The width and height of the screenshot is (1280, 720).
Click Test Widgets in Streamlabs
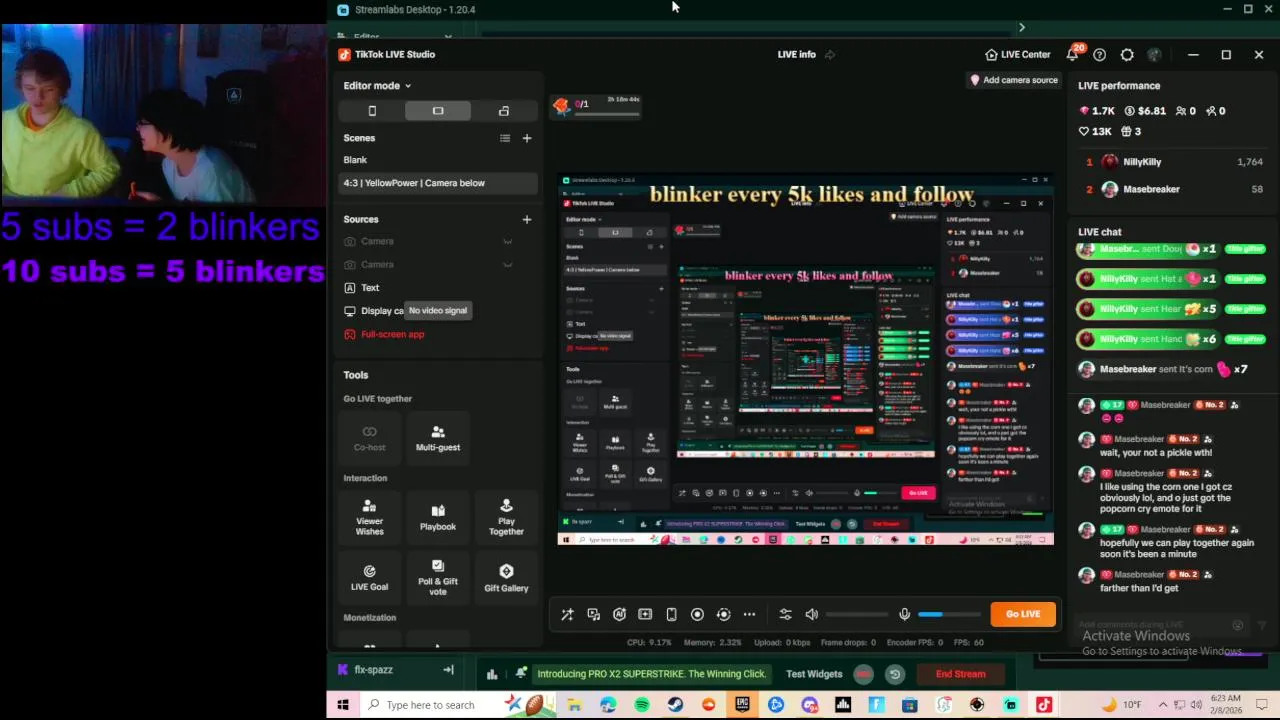coord(814,674)
